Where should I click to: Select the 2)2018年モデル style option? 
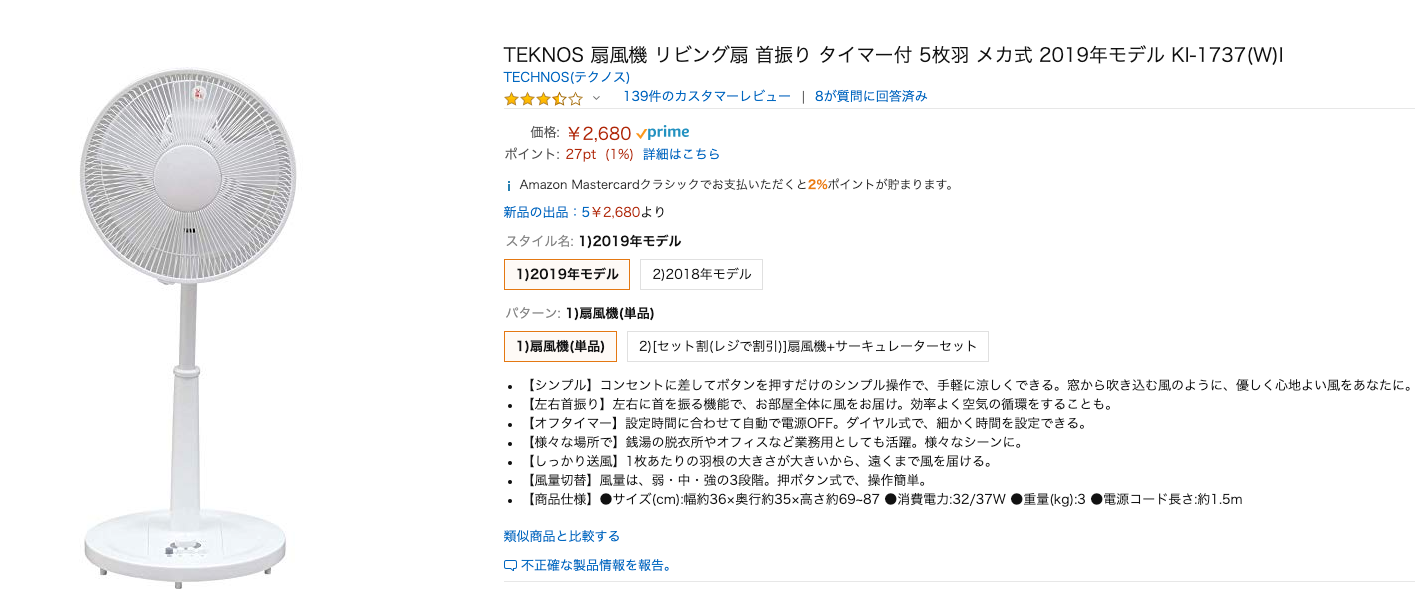pos(701,274)
